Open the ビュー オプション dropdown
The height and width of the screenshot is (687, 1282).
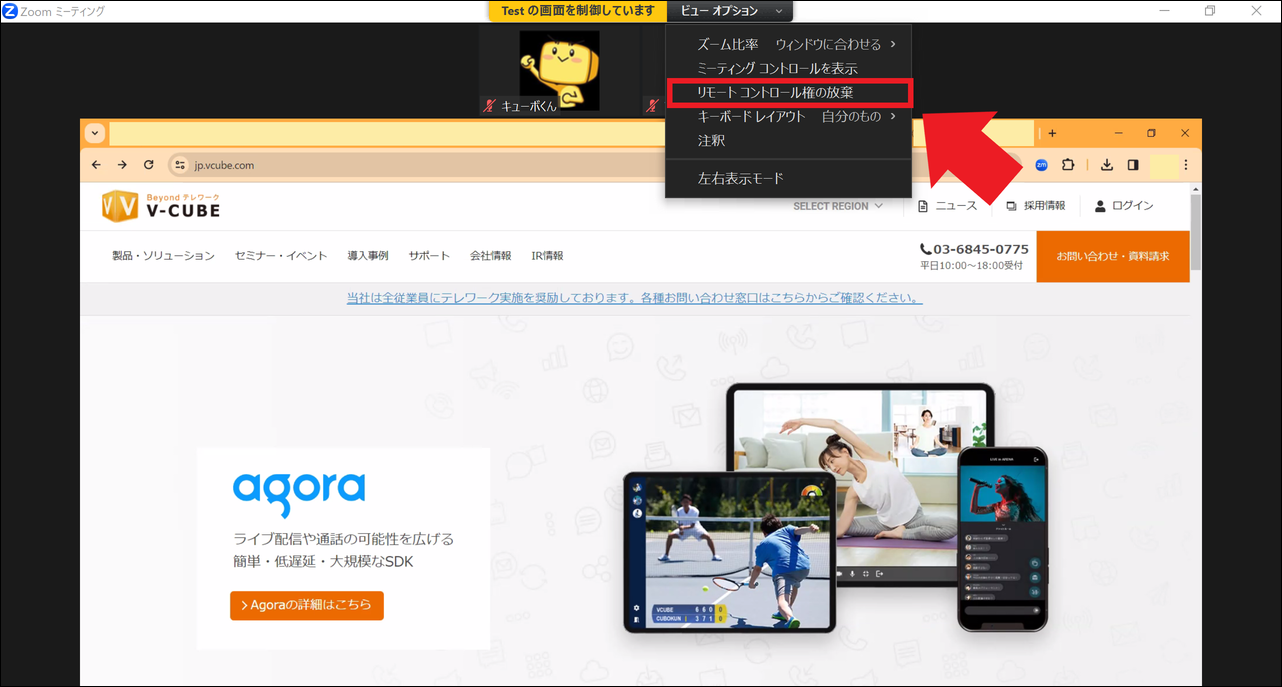(732, 11)
